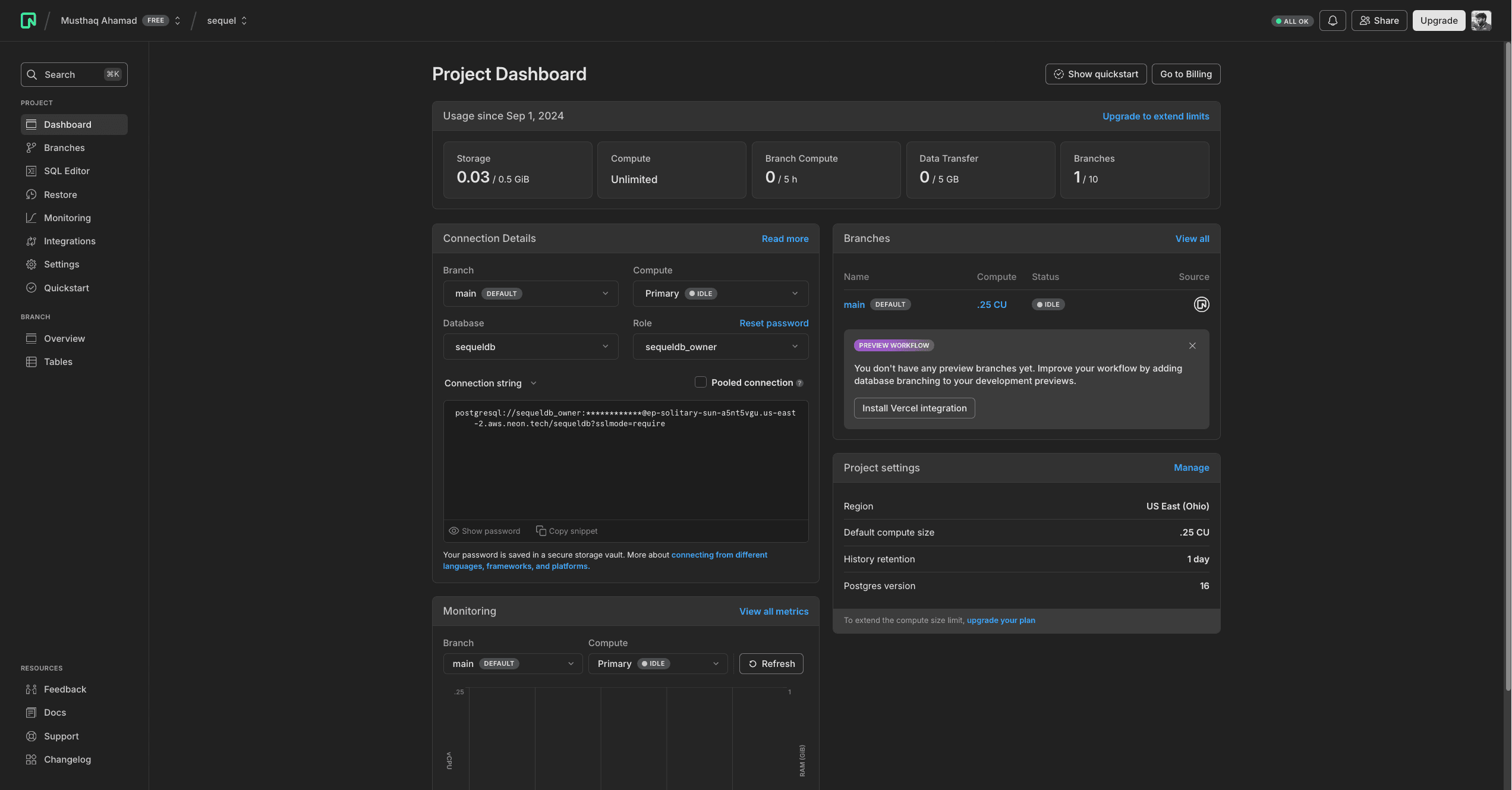Click the Refresh monitoring button
This screenshot has width=1512, height=790.
[771, 663]
